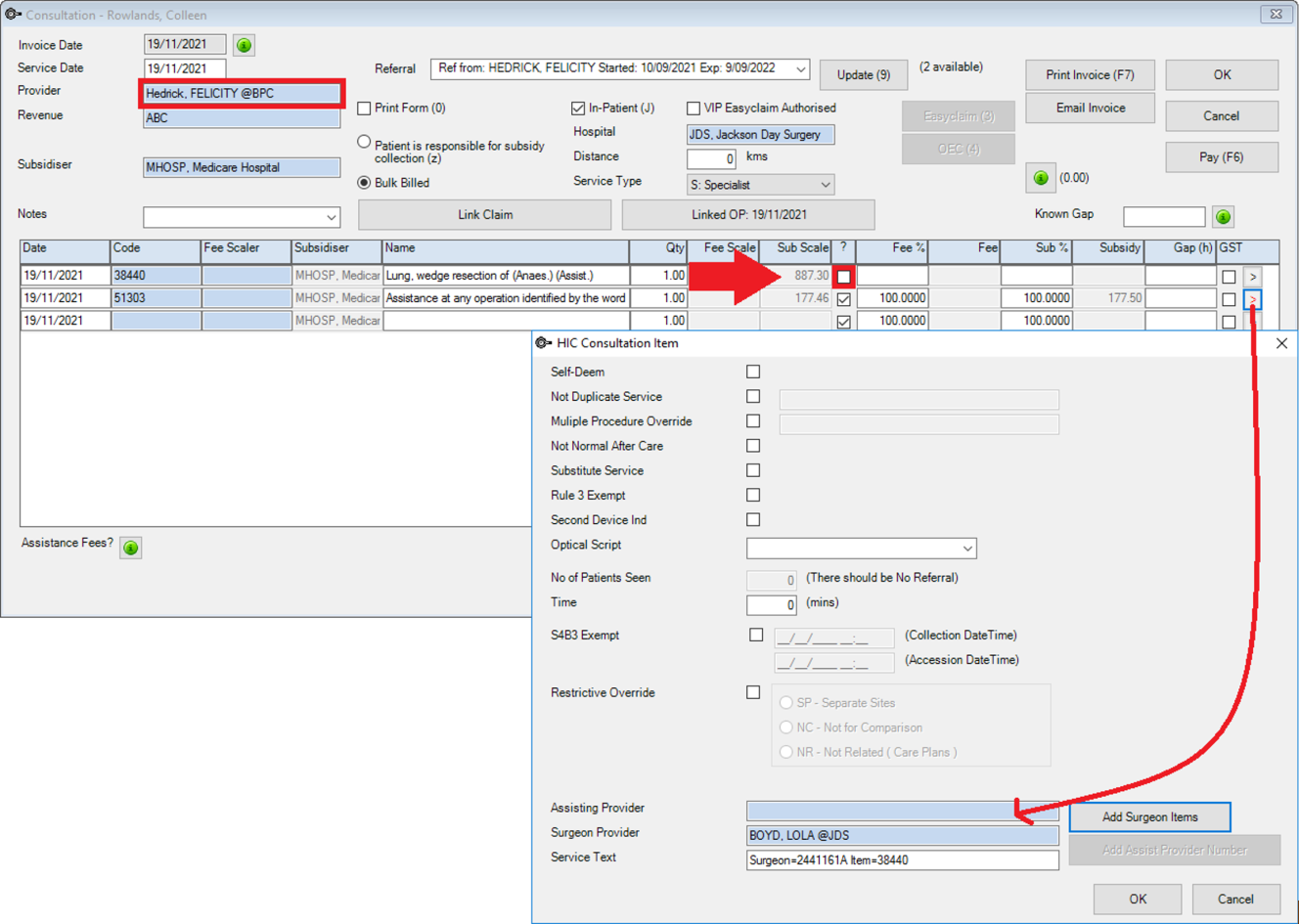Screen dimensions: 1299x924
Task: Enable VIP Easyclaim Authorised checkbox
Action: [694, 109]
